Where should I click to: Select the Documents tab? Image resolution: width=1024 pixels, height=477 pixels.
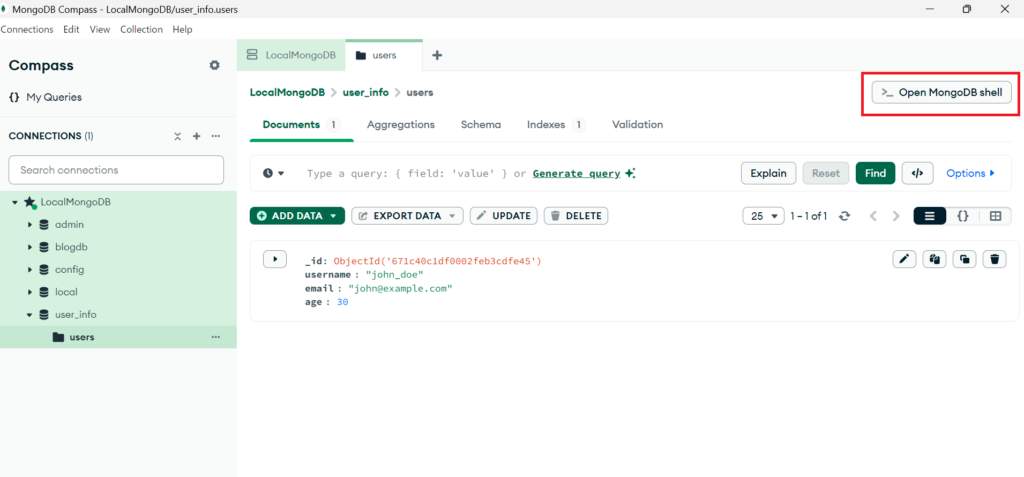[x=302, y=124]
